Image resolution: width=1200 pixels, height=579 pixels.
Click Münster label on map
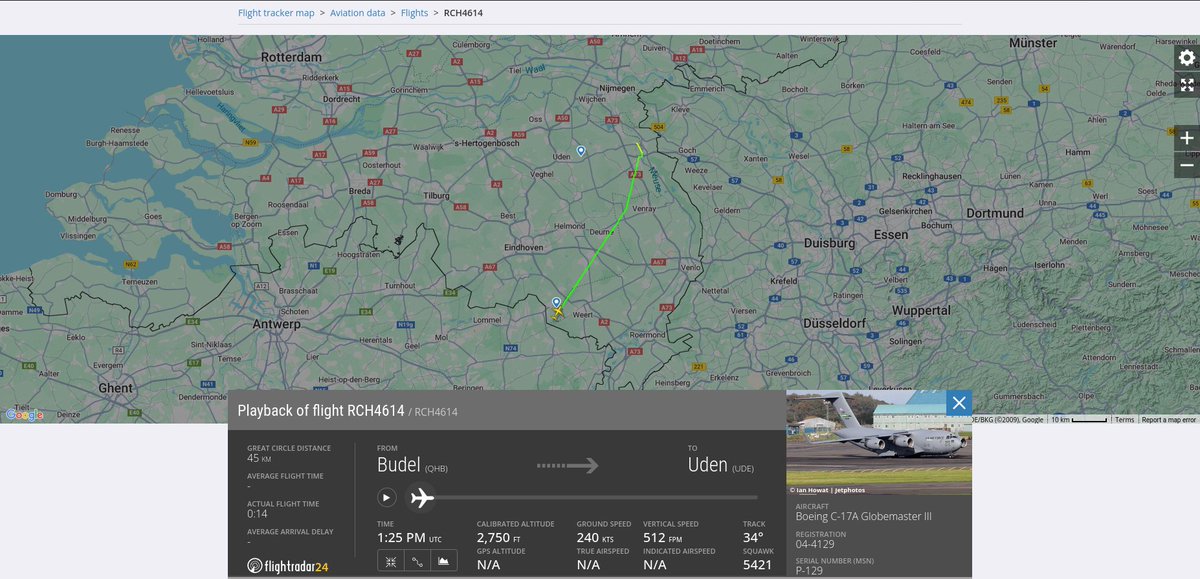click(1033, 43)
